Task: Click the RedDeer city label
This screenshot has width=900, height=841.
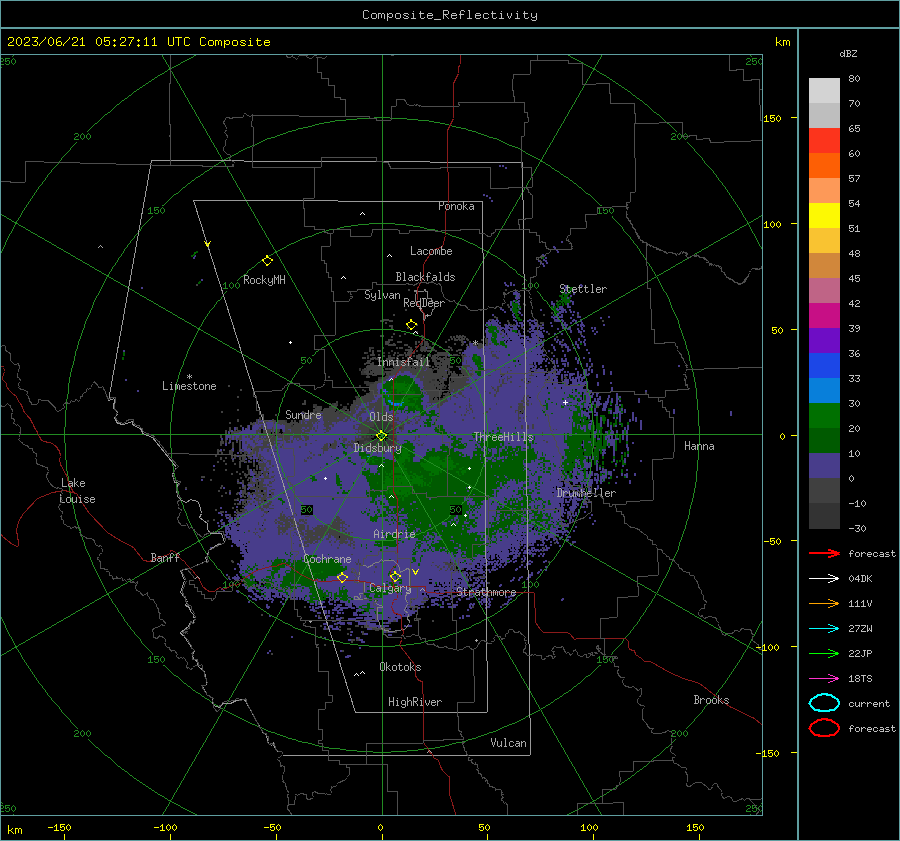Action: 424,303
